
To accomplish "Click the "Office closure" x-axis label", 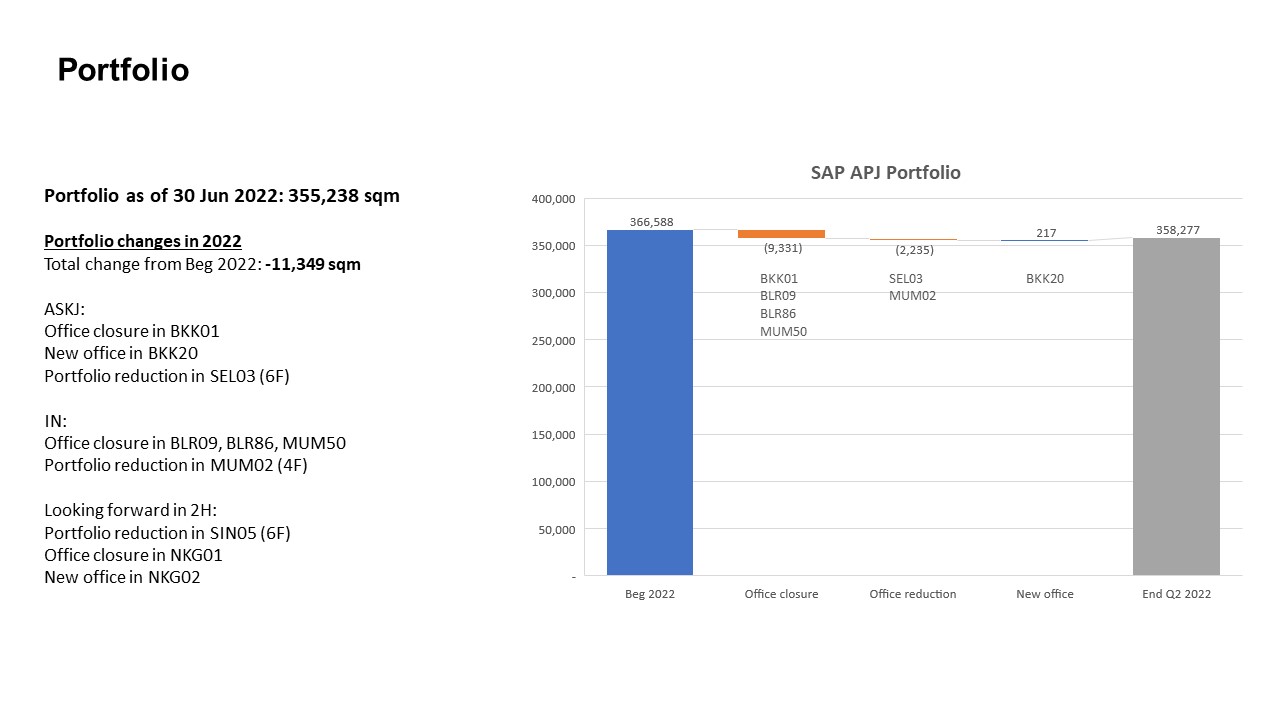I will (781, 594).
